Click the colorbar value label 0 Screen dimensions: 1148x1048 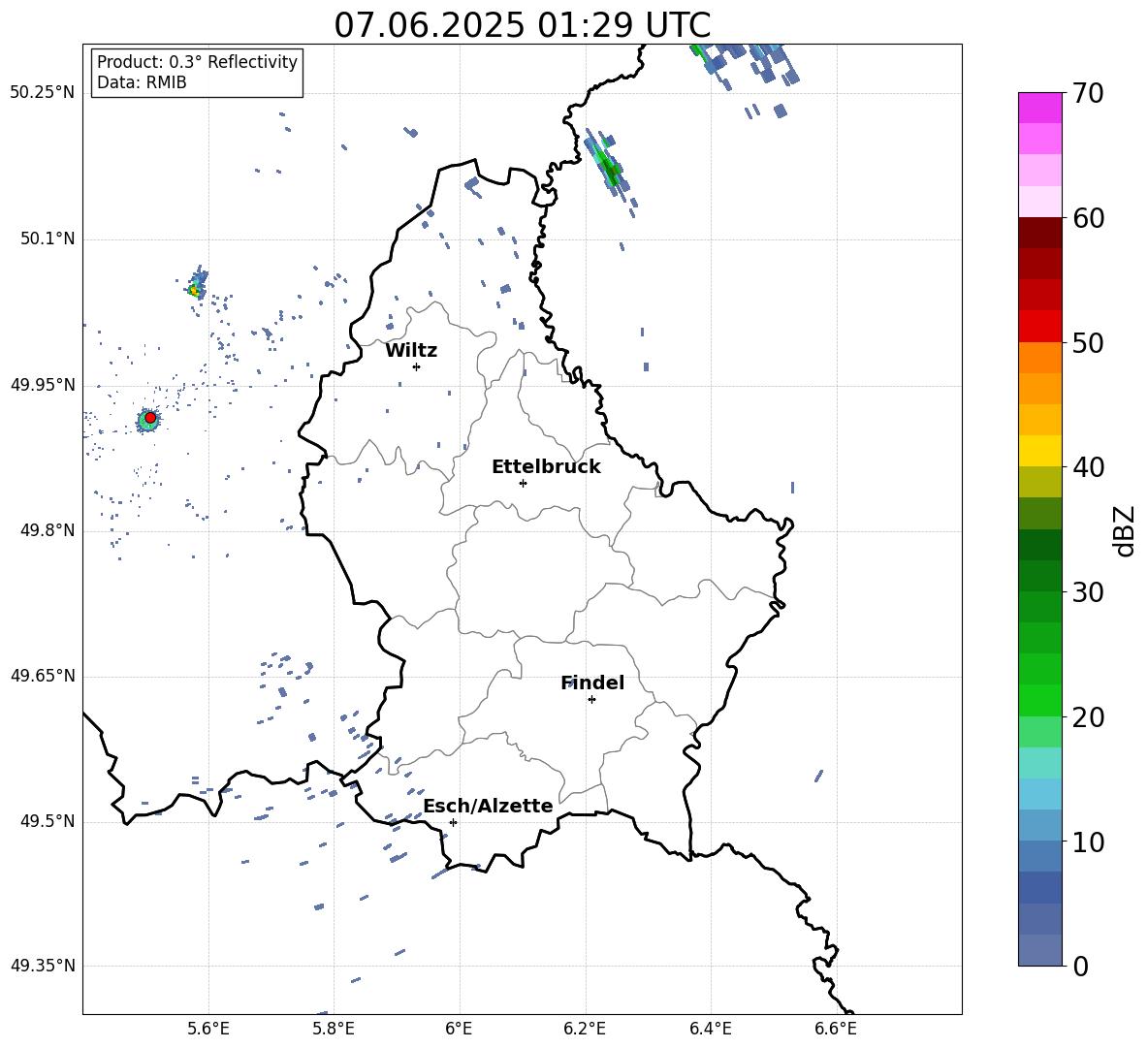point(1080,967)
